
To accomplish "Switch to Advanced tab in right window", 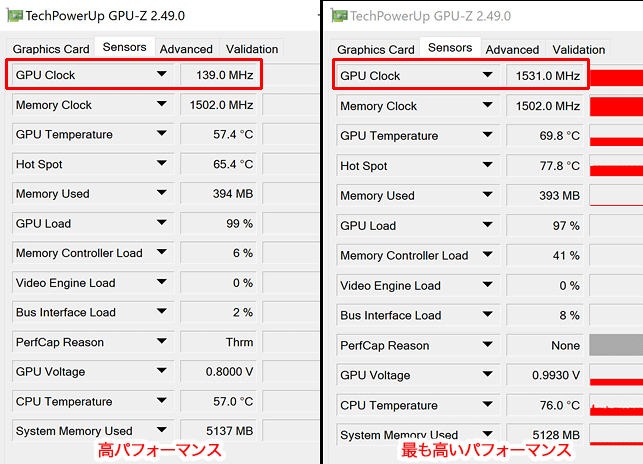I will (x=512, y=50).
